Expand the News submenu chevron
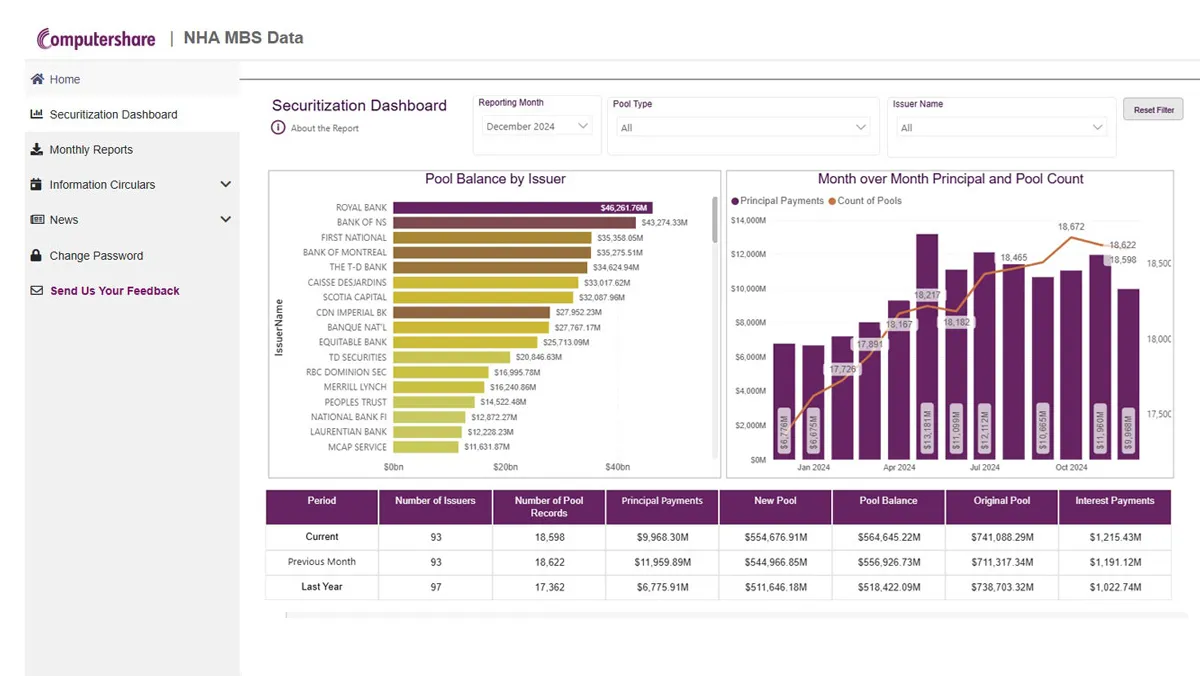The image size is (1200, 676). [225, 220]
